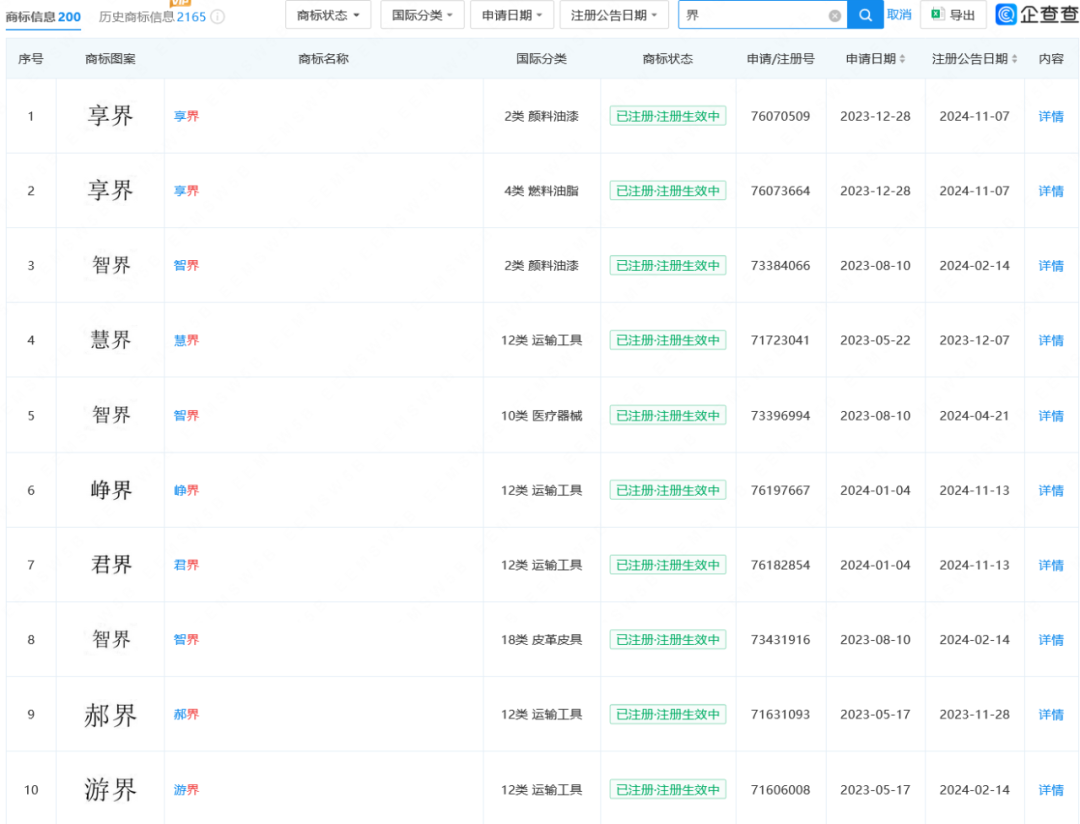
Task: Click trademark name 智界 in row 8
Action: point(186,639)
